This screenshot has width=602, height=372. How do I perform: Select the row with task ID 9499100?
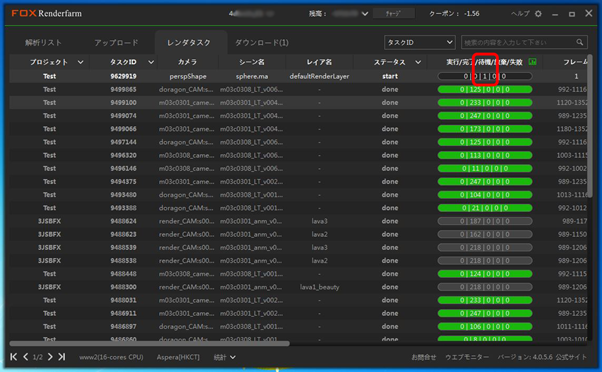[x=298, y=103]
